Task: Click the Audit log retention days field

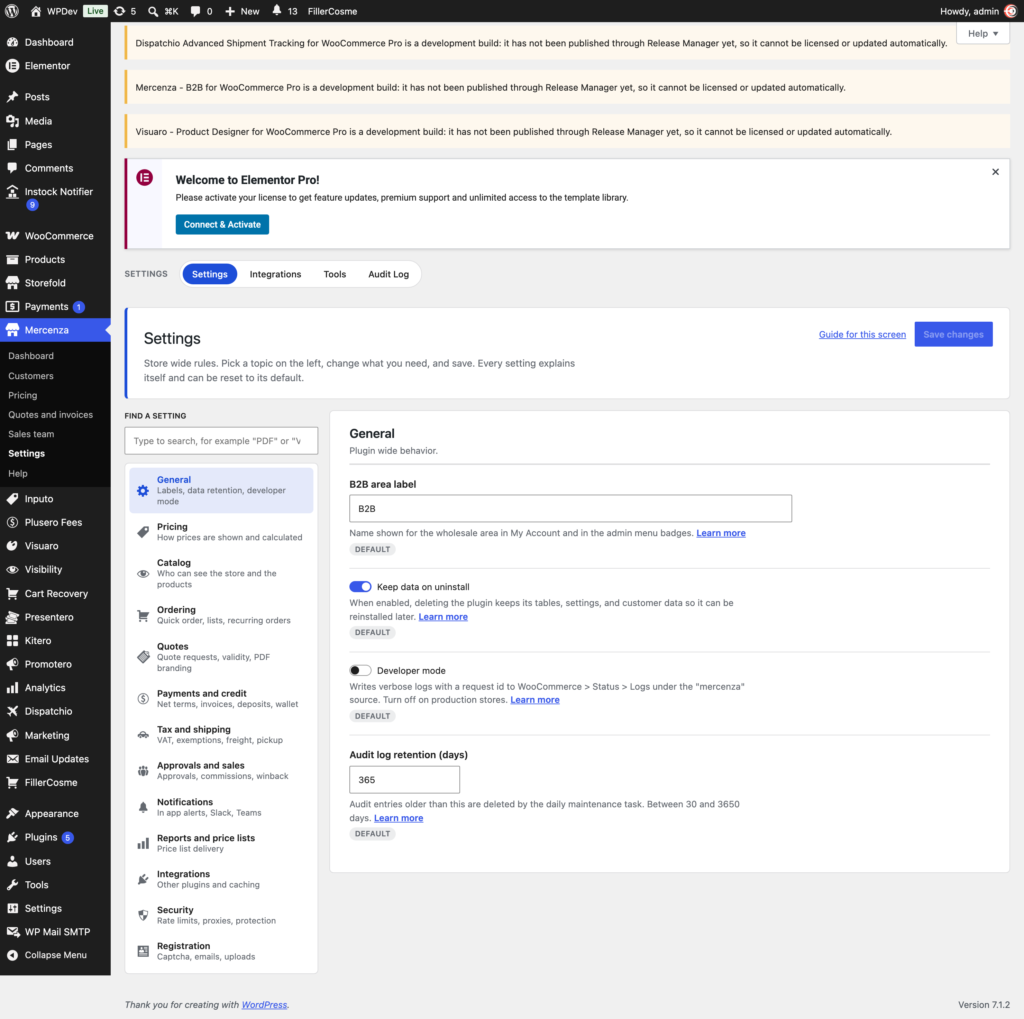Action: 404,780
